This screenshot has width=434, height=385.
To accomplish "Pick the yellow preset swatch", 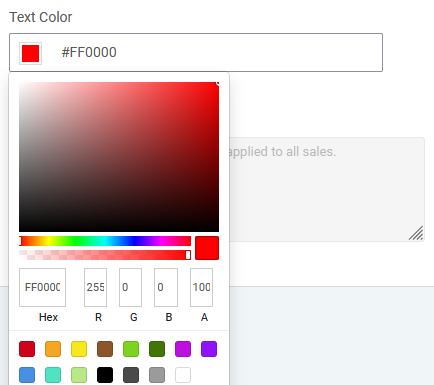I will 79,349.
